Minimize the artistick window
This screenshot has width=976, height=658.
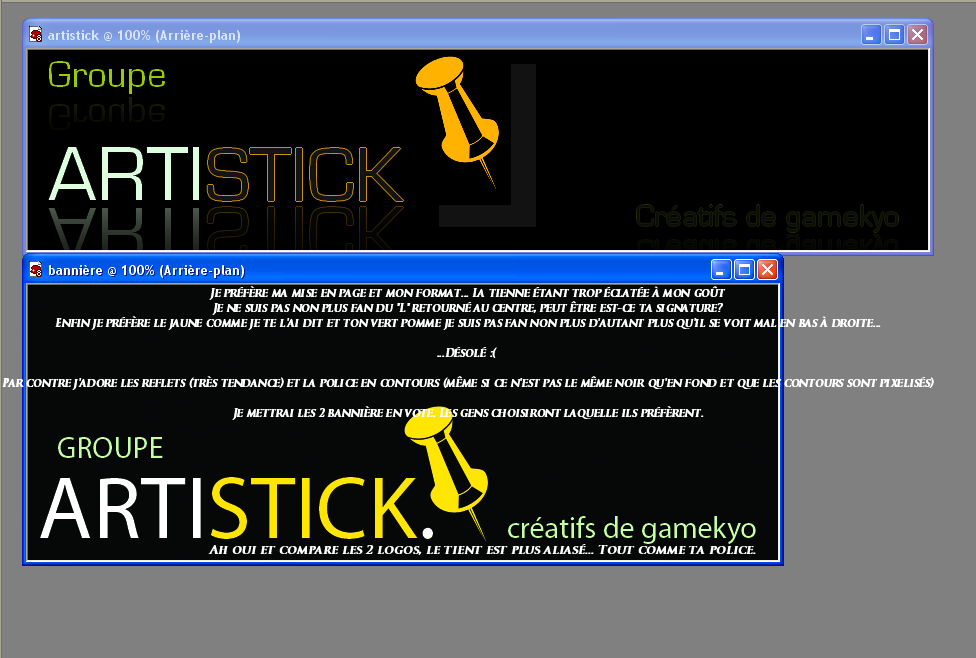(x=871, y=35)
